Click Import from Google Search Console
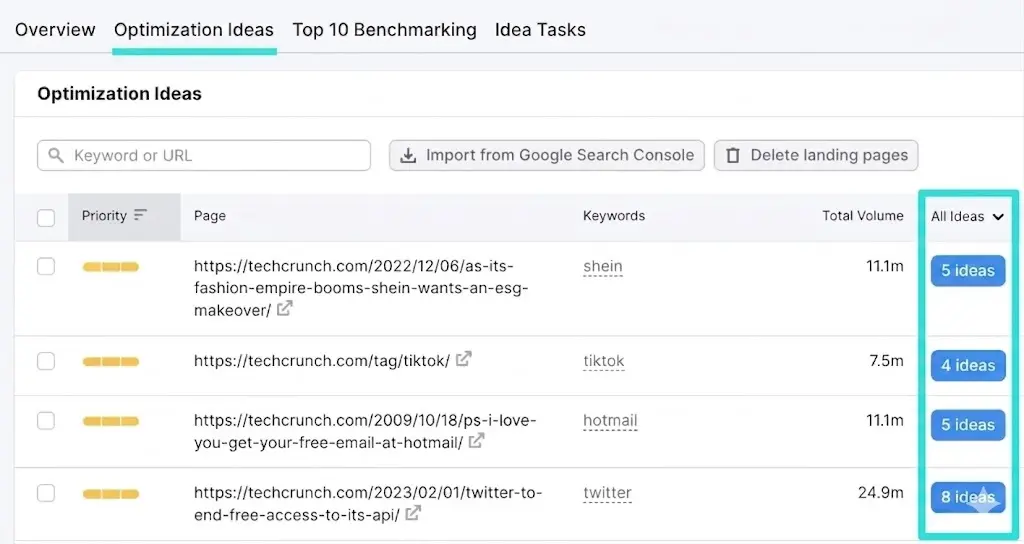The image size is (1024, 544). click(547, 155)
